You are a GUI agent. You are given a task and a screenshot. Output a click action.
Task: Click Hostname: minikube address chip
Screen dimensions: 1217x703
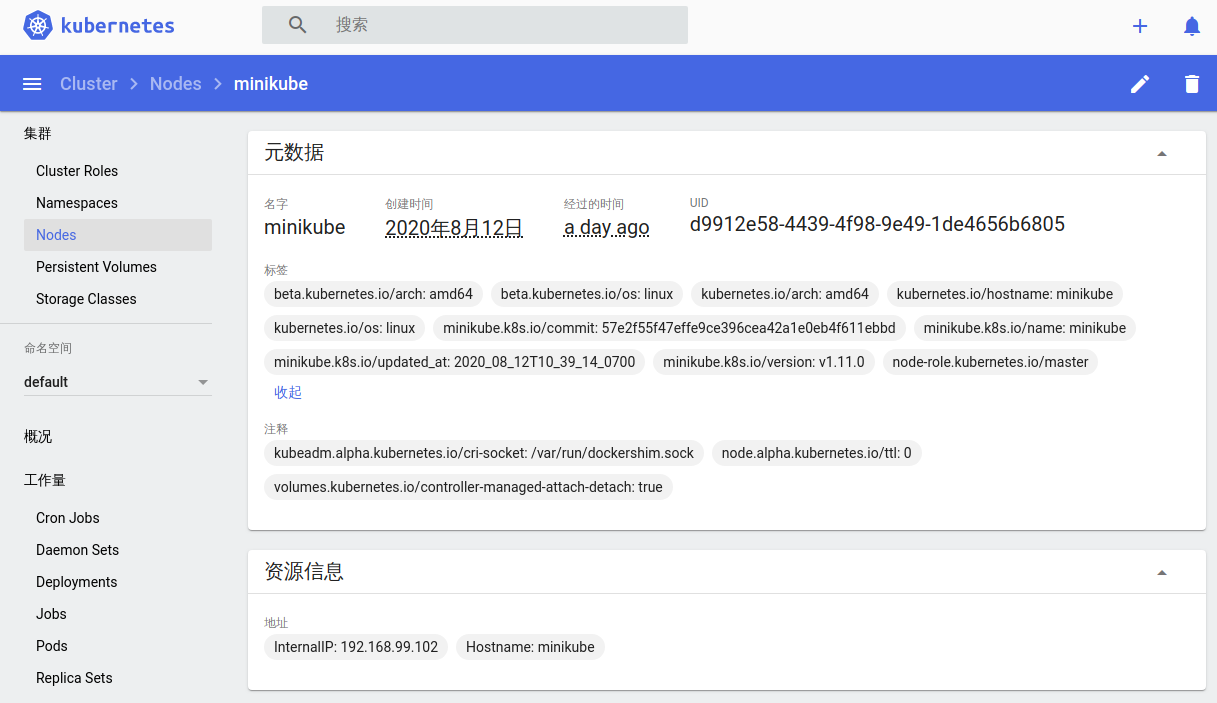[530, 647]
